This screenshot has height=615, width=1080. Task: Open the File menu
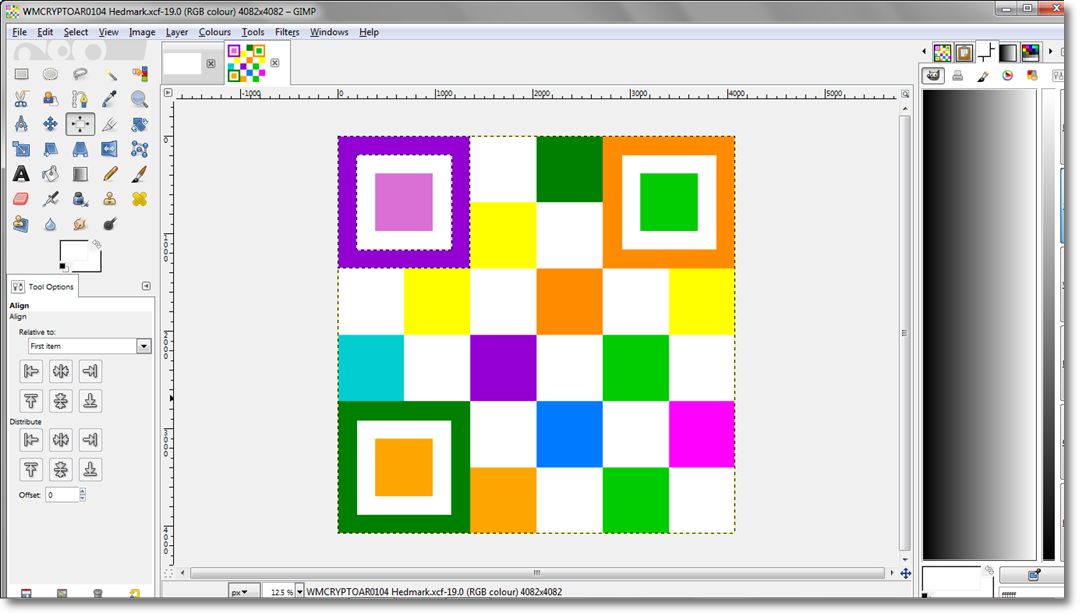coord(19,32)
